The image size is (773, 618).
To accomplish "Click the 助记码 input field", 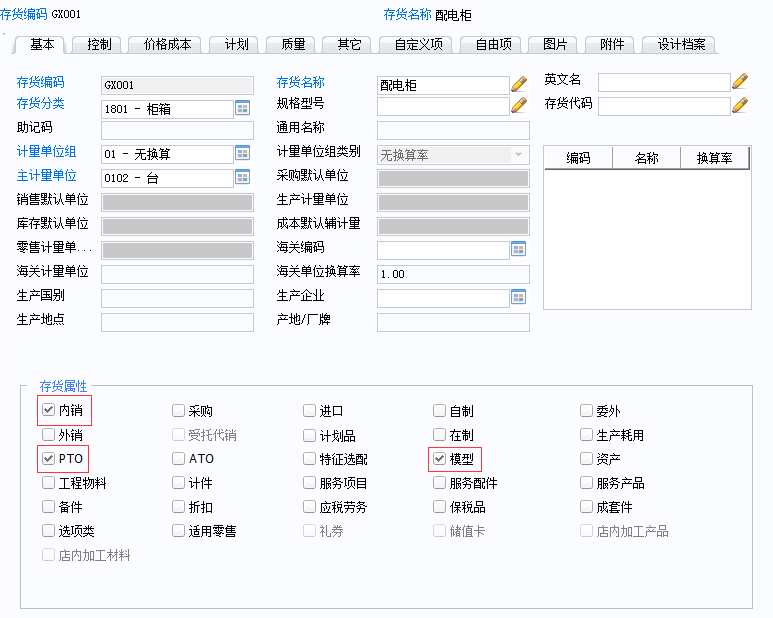I will tap(177, 130).
